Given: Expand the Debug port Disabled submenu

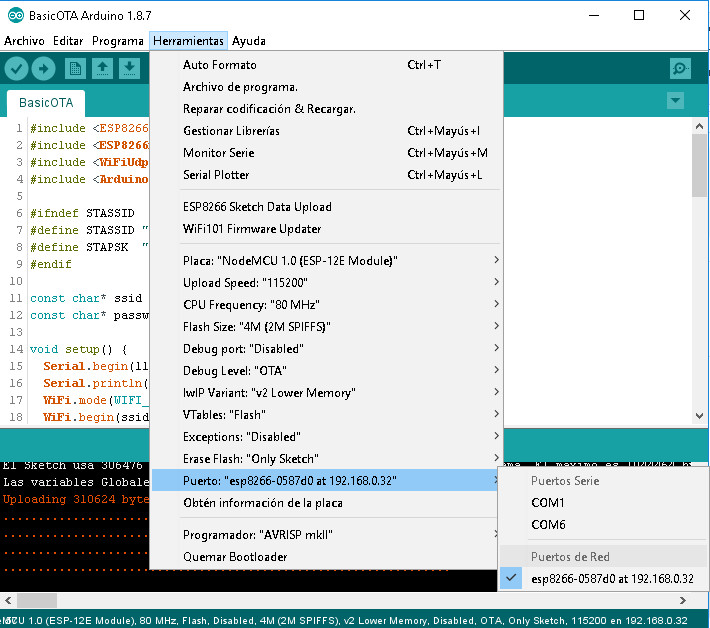Looking at the screenshot, I should [x=326, y=349].
